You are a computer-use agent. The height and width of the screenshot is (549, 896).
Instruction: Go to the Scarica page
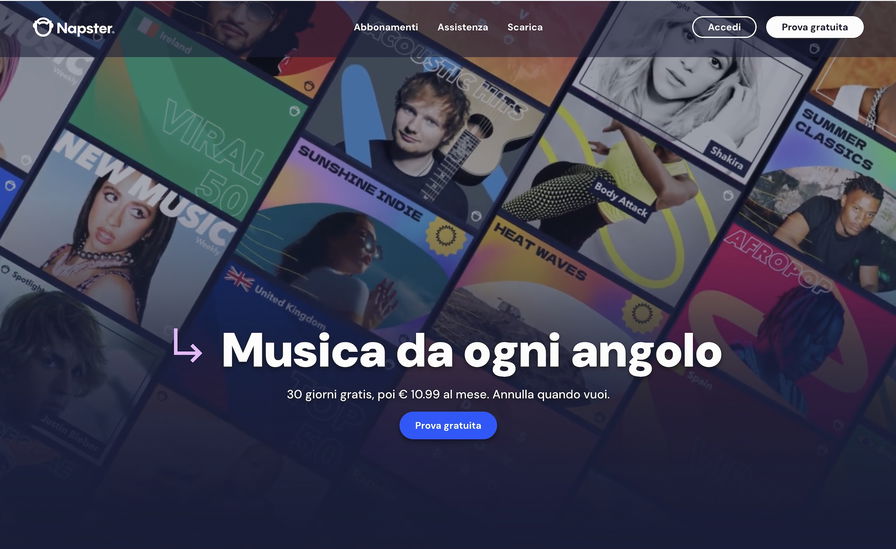(525, 27)
